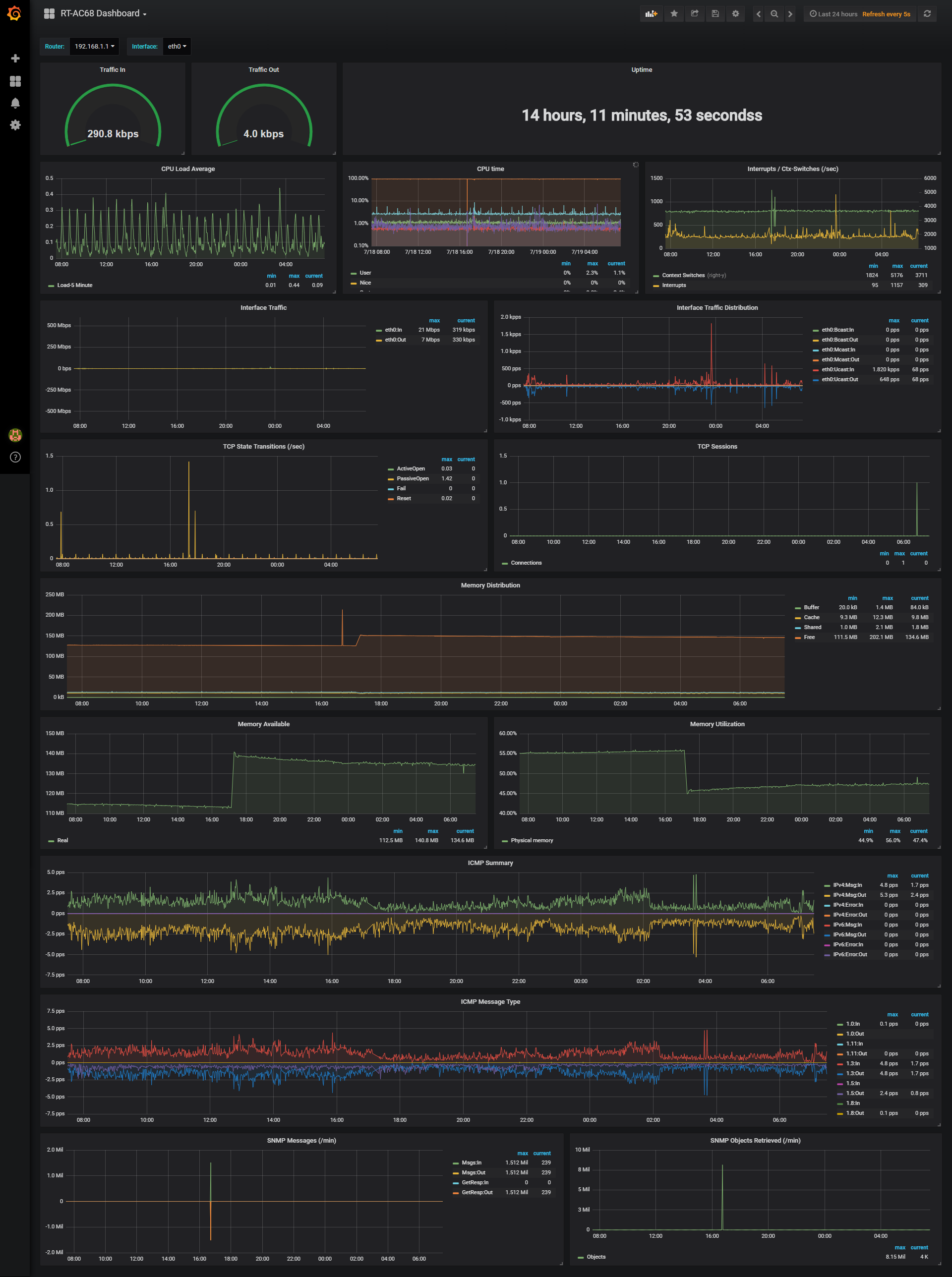Open the CPU Load Average panel title menu
The width and height of the screenshot is (952, 1277).
click(188, 169)
